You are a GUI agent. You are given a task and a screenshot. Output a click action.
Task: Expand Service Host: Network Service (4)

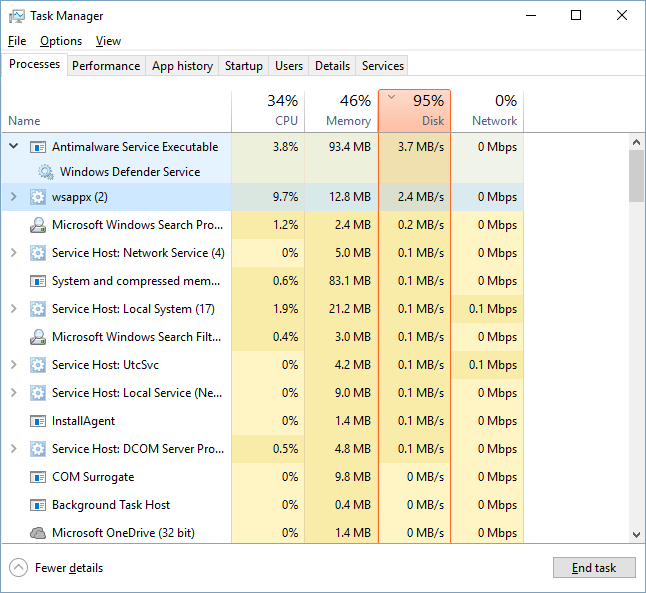[14, 253]
